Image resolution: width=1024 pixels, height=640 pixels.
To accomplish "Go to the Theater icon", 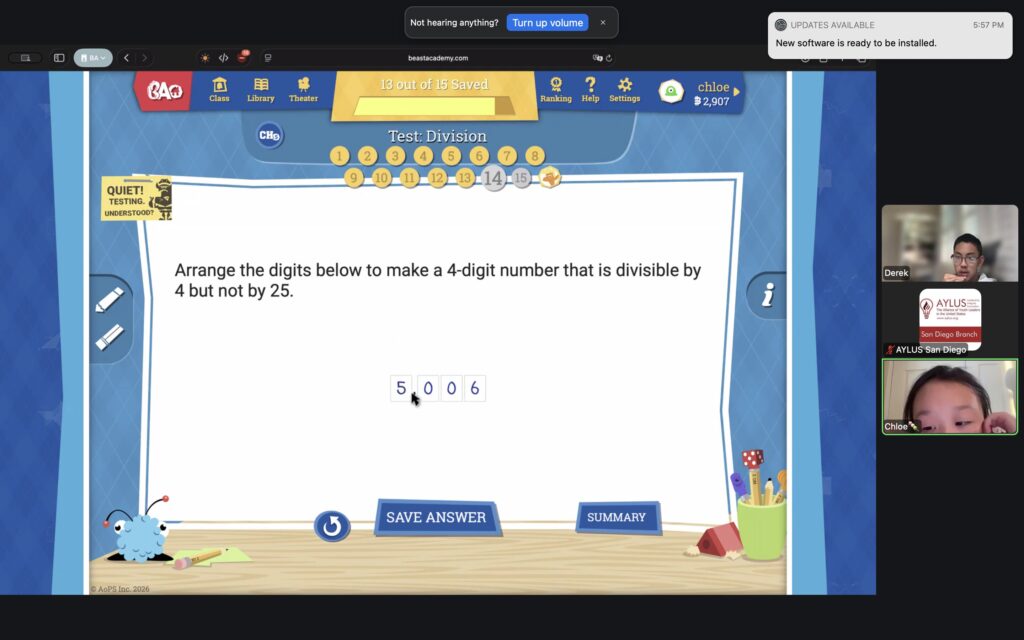I will click(x=303, y=89).
